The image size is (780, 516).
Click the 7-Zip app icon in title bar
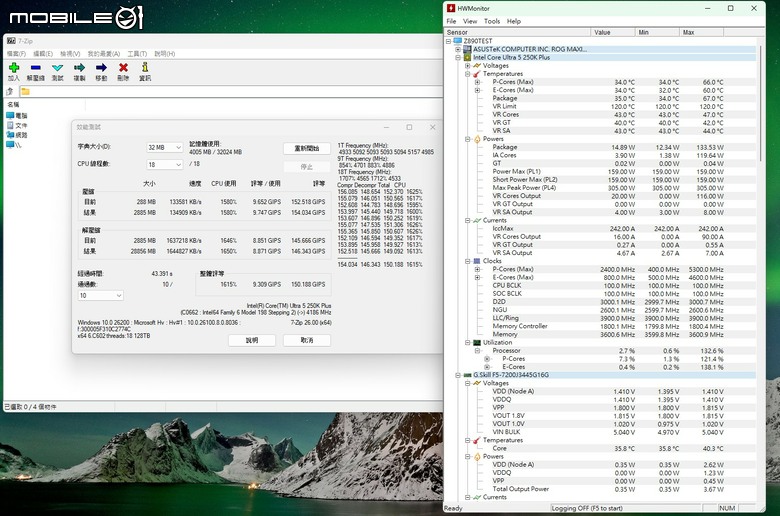pos(11,41)
